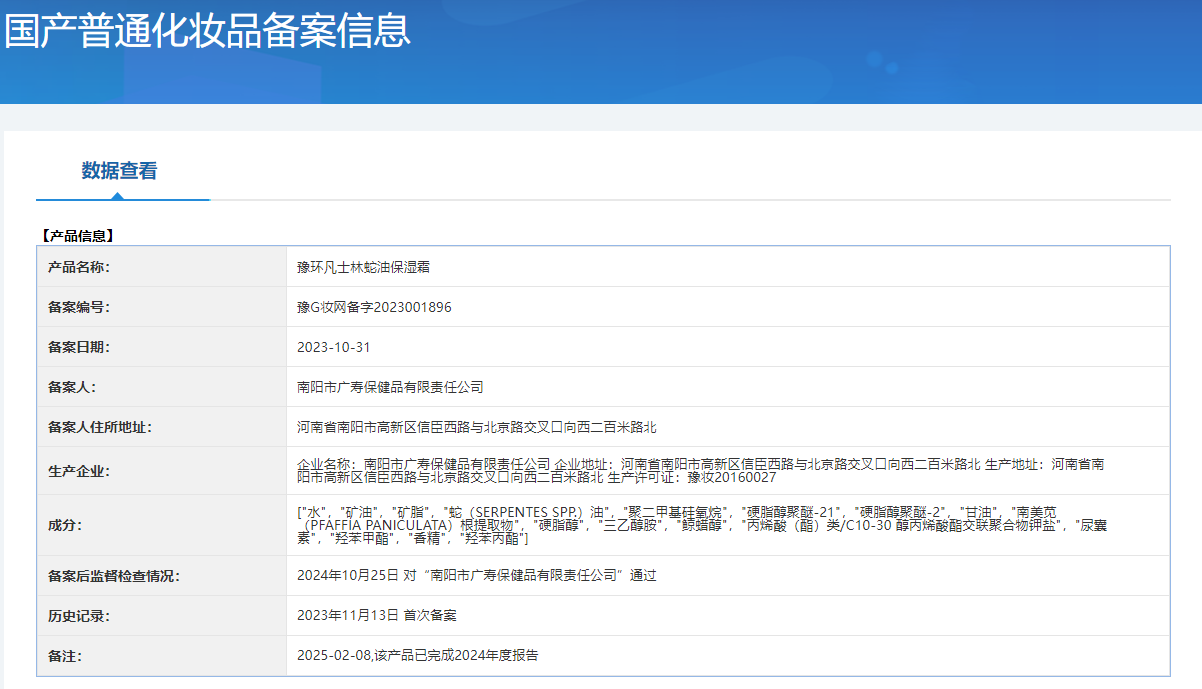Click the filing date value 2023-10-31

[x=334, y=347]
